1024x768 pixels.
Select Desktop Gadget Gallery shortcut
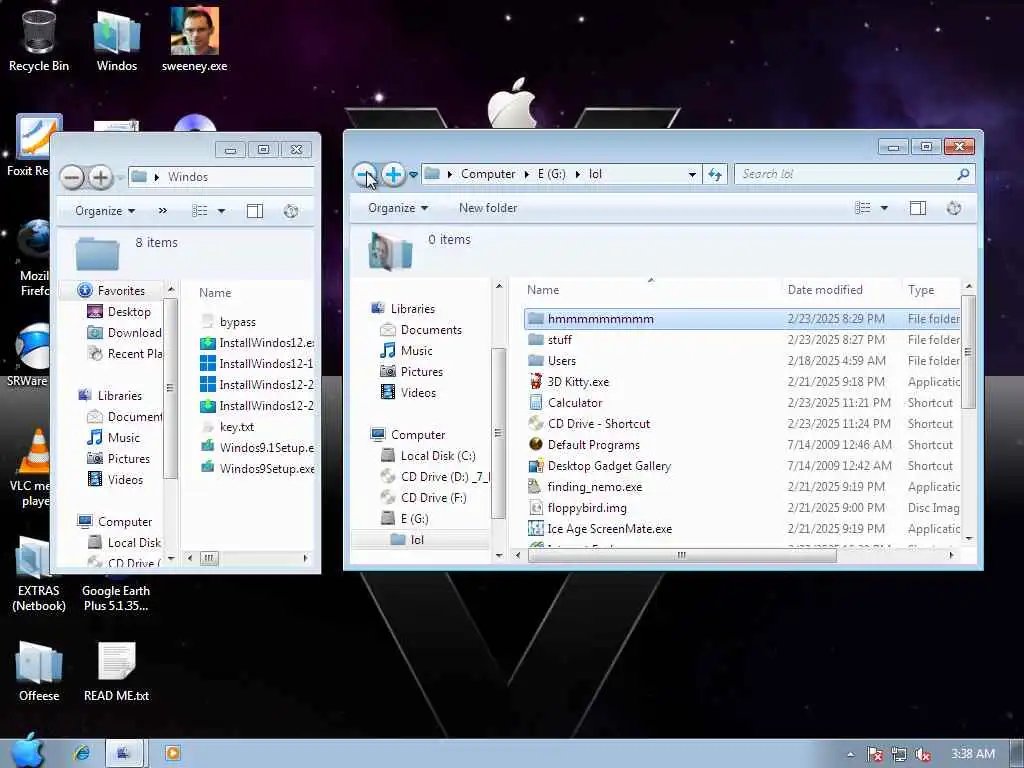point(743,466)
